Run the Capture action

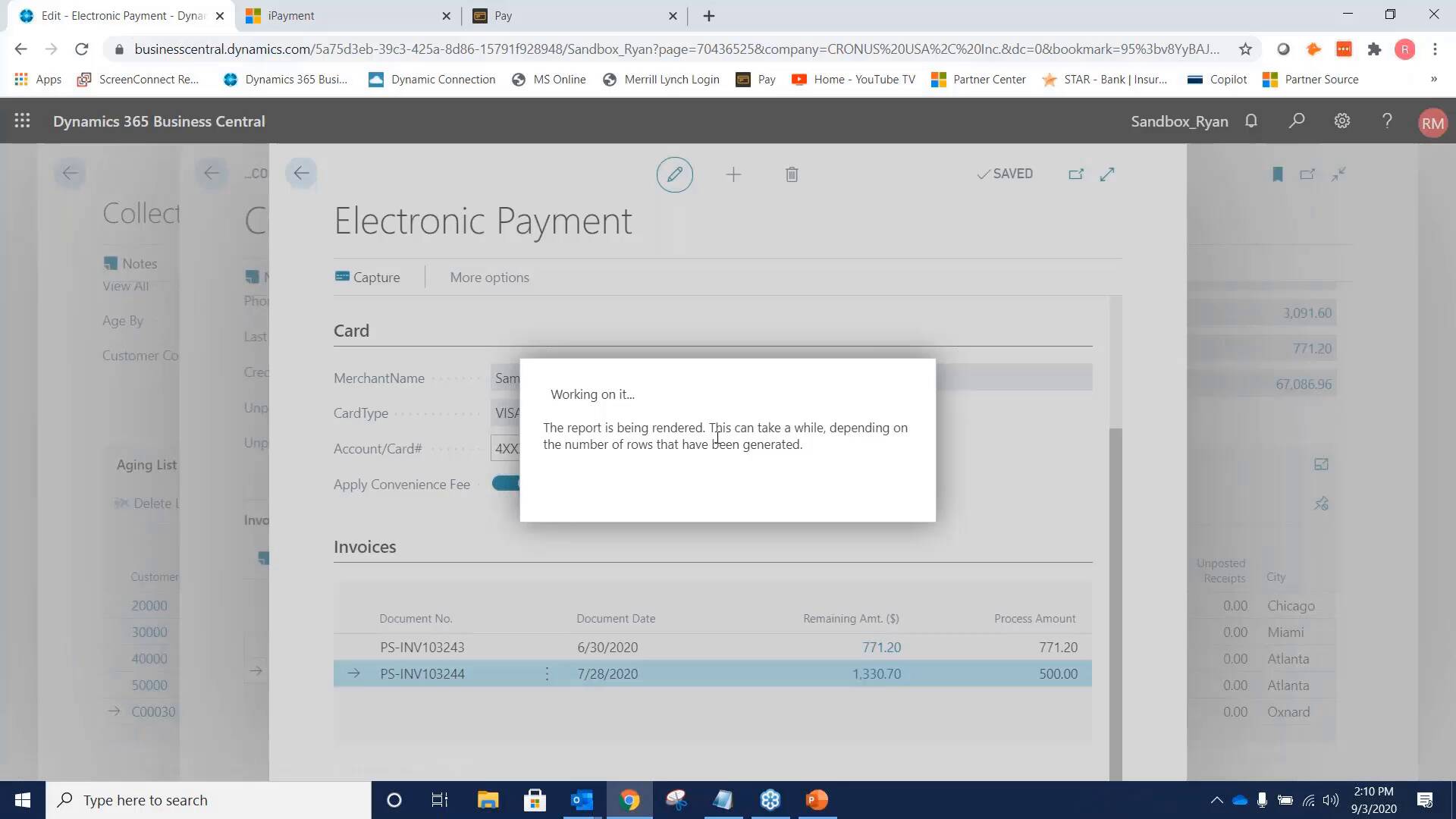pos(367,277)
